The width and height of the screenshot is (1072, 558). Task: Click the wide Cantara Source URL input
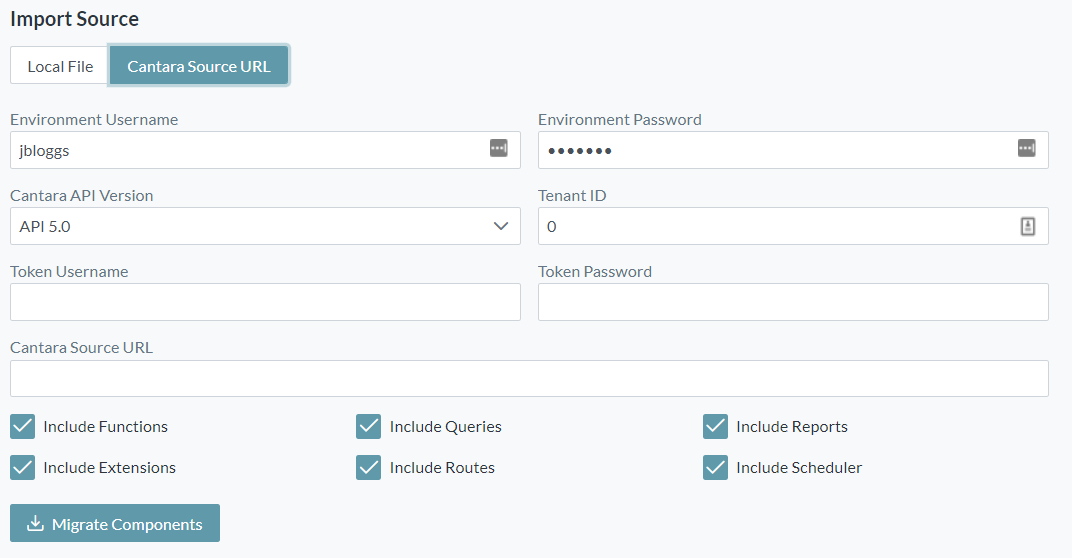(x=529, y=379)
